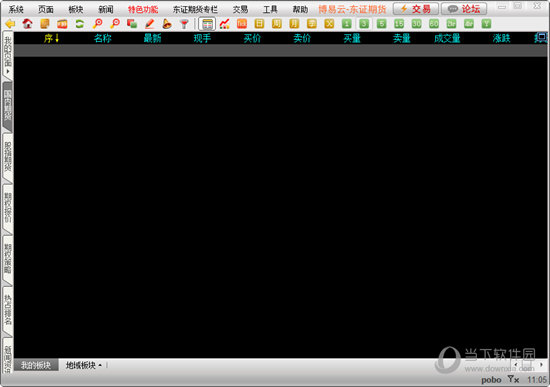Click the 交易 lightning button
The width and height of the screenshot is (550, 387).
click(x=416, y=9)
